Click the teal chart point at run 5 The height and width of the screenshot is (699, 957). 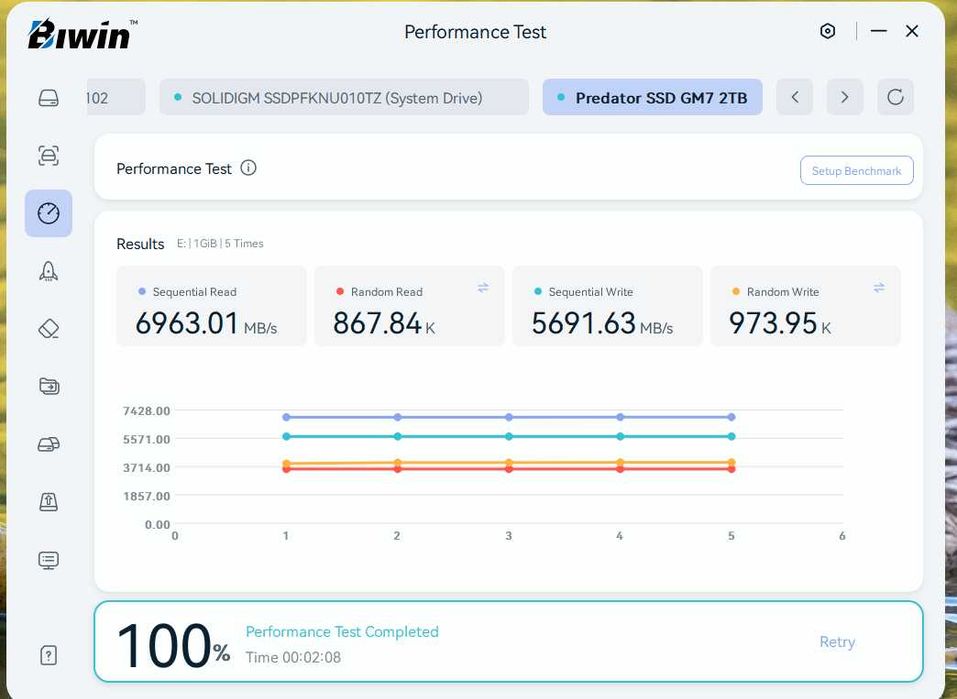point(731,436)
